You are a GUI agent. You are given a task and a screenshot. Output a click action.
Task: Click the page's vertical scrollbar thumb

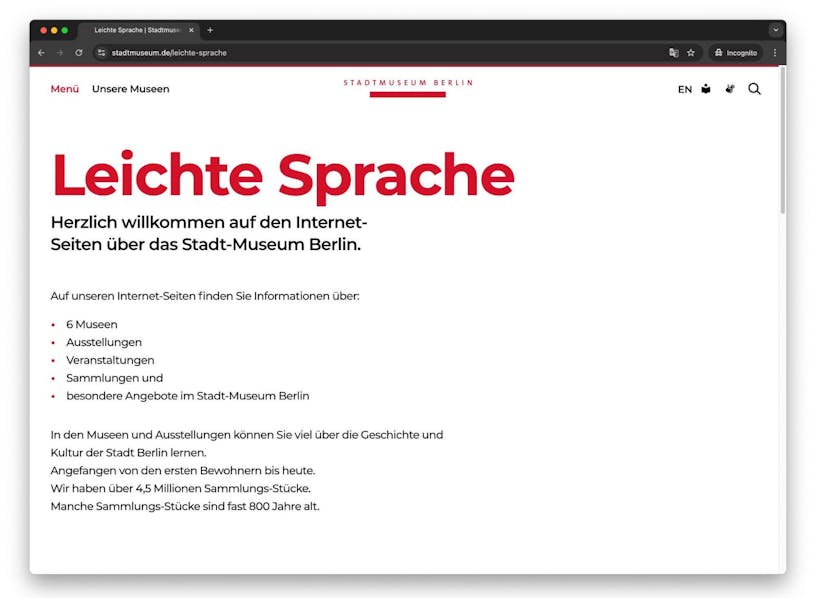[x=782, y=139]
